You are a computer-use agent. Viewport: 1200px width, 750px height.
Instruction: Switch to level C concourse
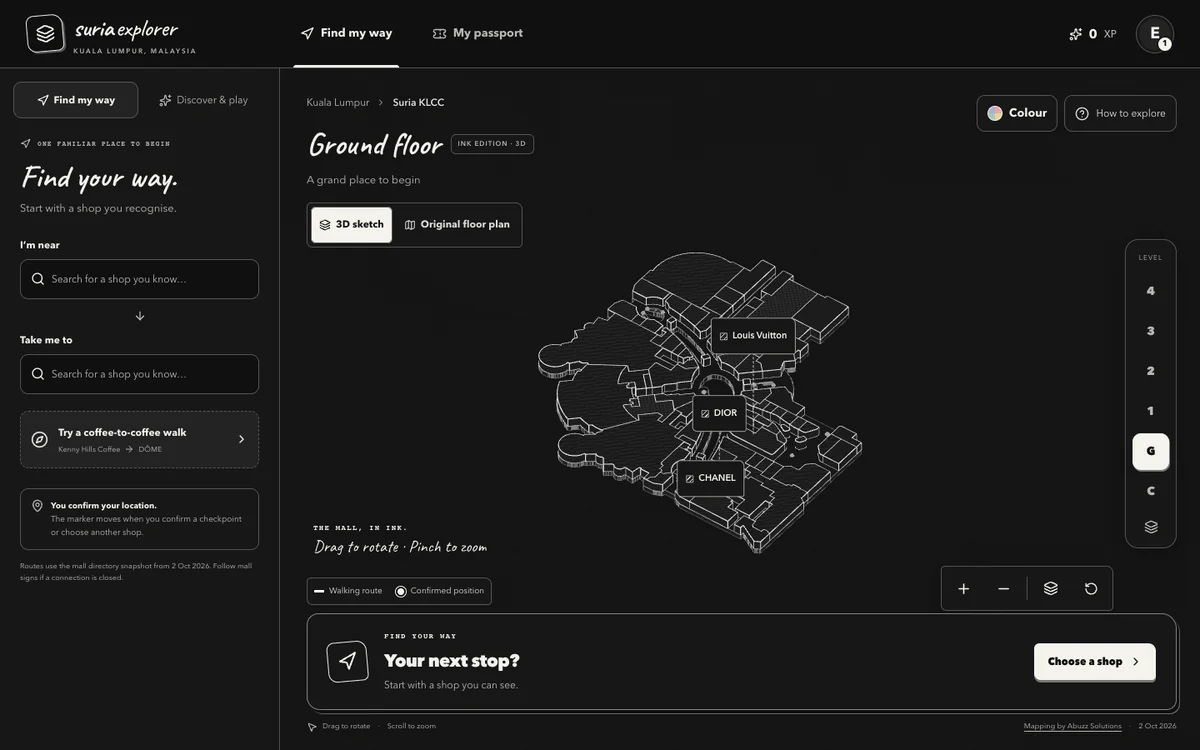(1151, 491)
